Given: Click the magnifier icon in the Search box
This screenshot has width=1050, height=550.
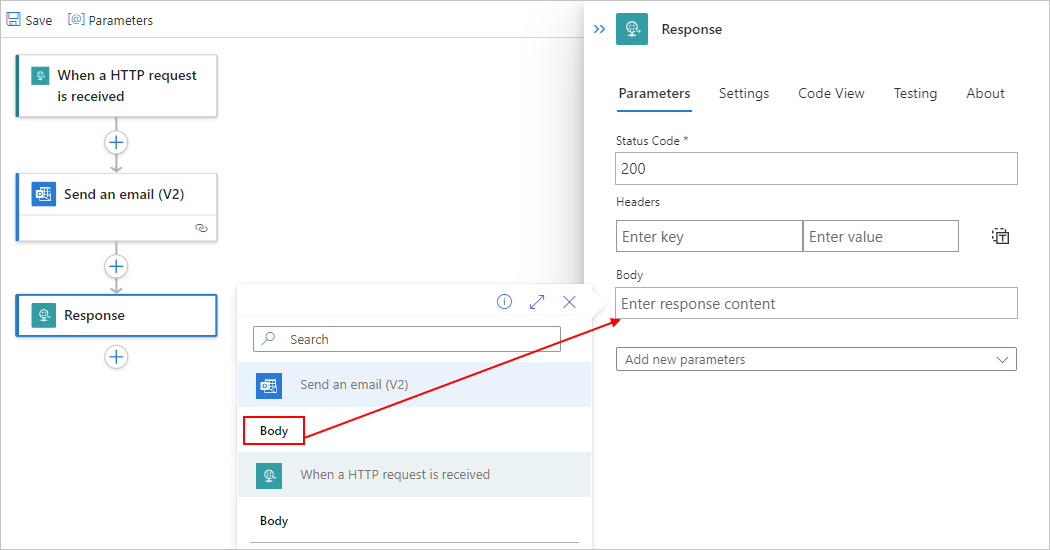Looking at the screenshot, I should pyautogui.click(x=269, y=338).
